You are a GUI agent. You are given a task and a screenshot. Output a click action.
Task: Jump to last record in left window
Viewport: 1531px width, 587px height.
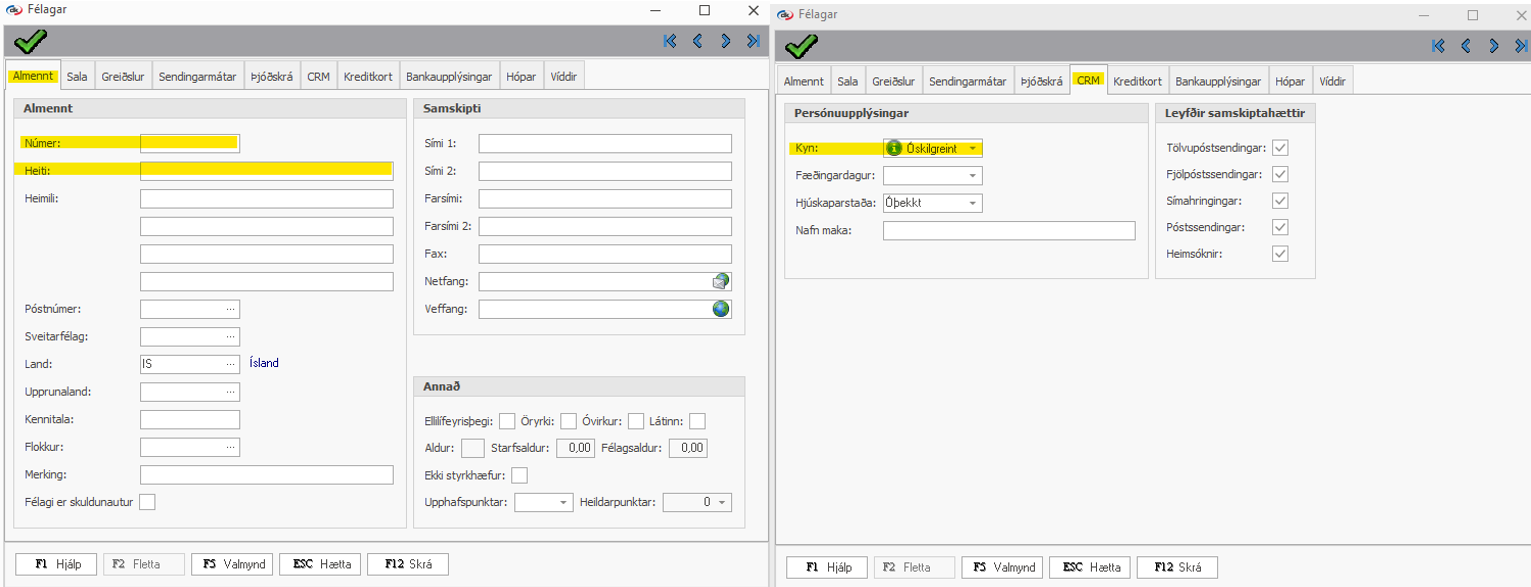753,41
